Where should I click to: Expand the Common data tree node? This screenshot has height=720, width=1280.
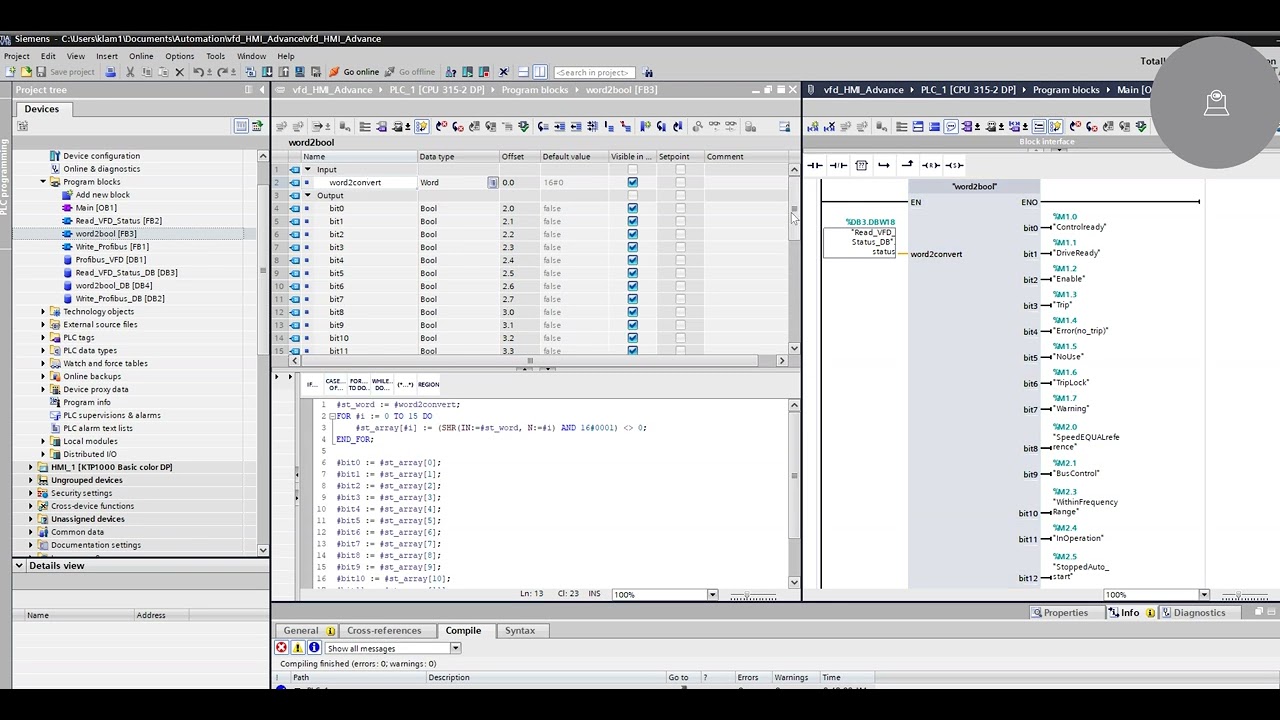click(x=31, y=532)
